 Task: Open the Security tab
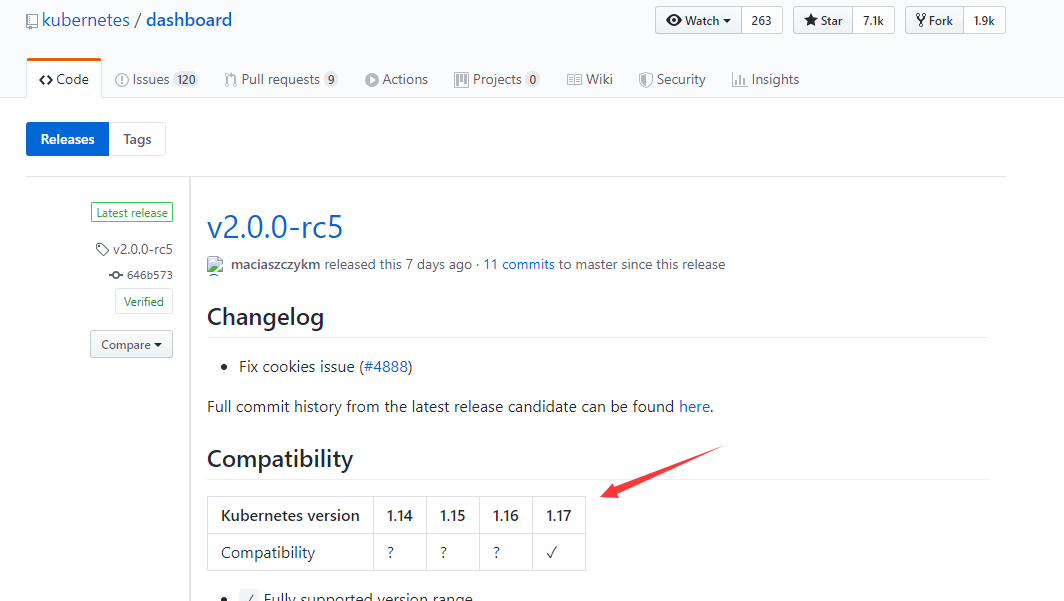tap(672, 79)
